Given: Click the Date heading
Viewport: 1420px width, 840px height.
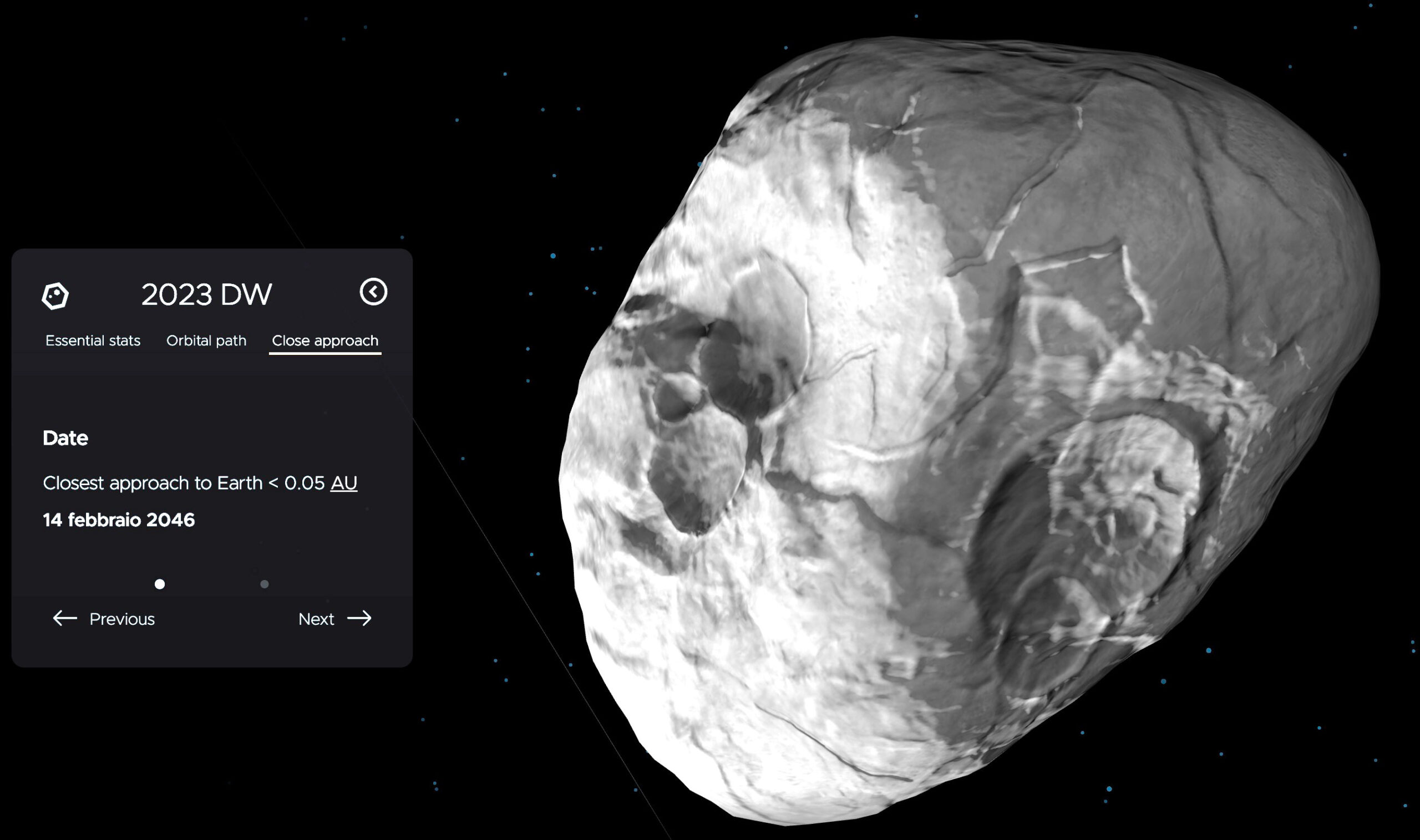Looking at the screenshot, I should (65, 438).
